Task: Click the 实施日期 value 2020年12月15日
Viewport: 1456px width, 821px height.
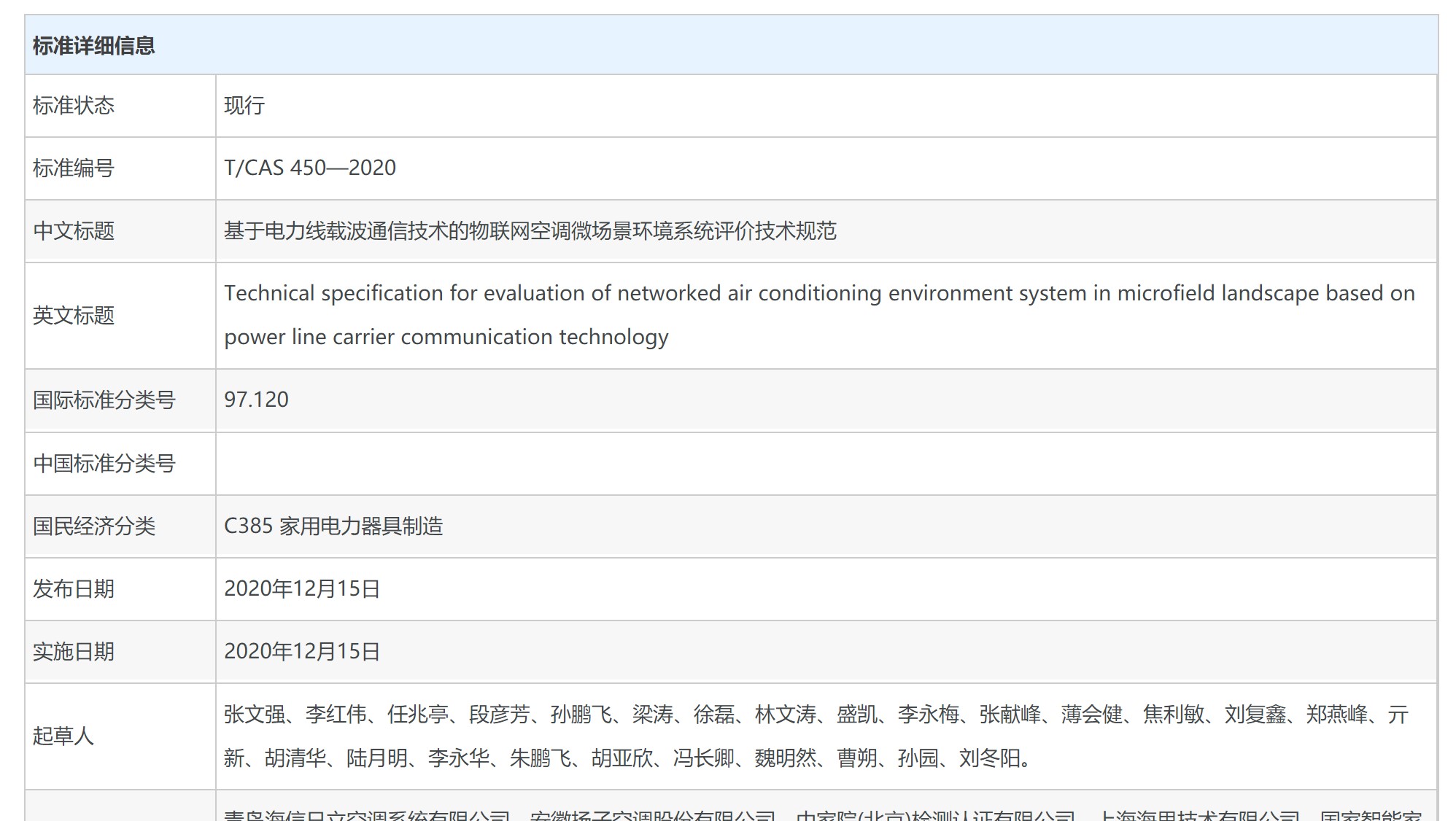Action: pos(302,652)
